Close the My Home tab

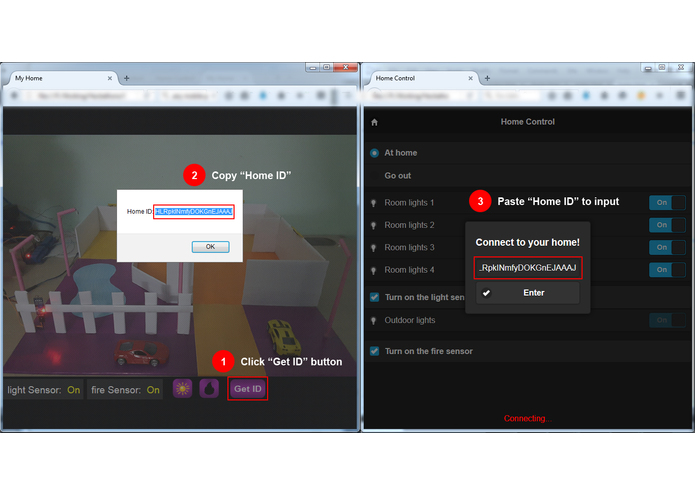[x=109, y=78]
